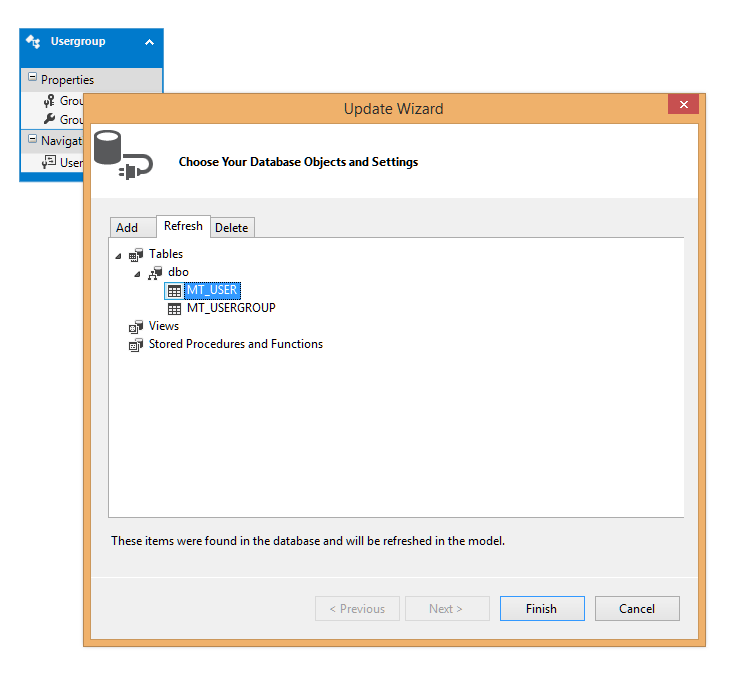Click the key property icon
Screen dimensions: 738x673
tap(49, 100)
